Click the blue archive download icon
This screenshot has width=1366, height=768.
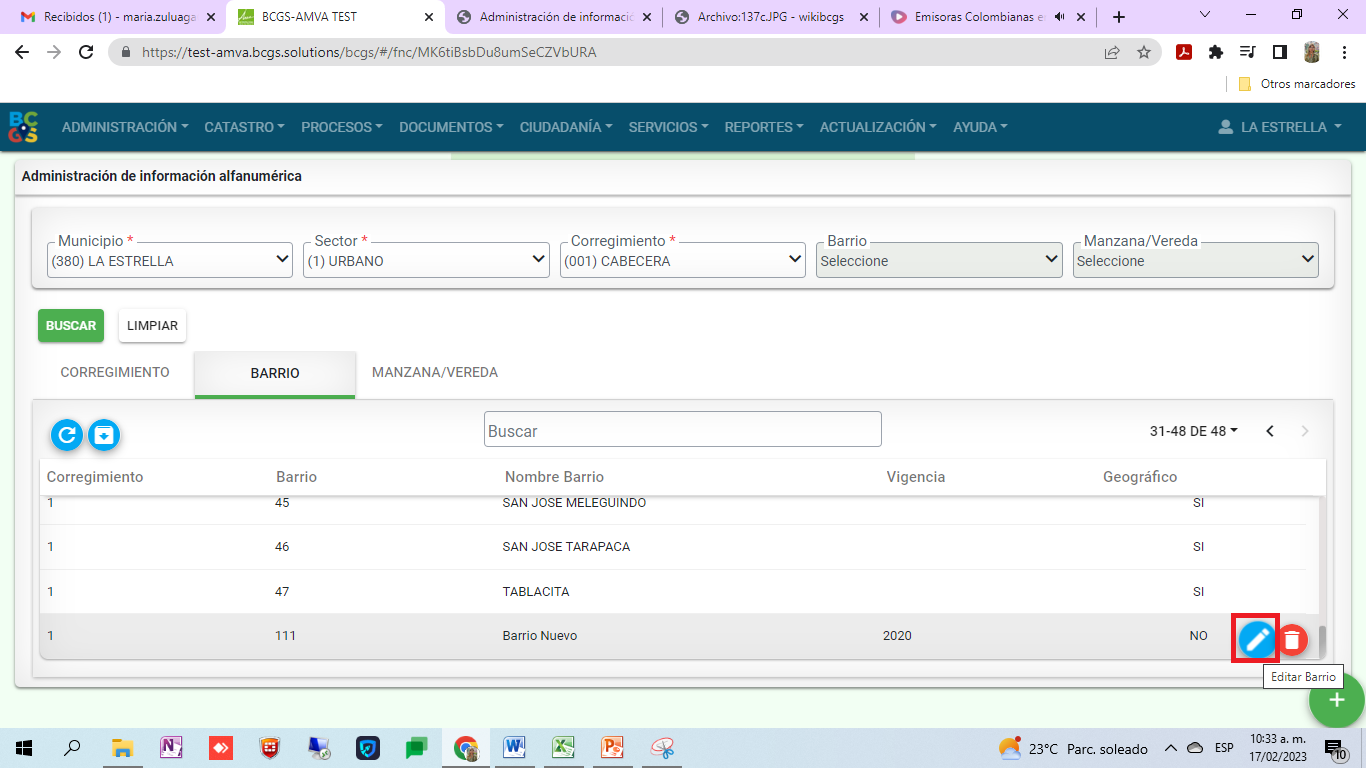coord(105,434)
